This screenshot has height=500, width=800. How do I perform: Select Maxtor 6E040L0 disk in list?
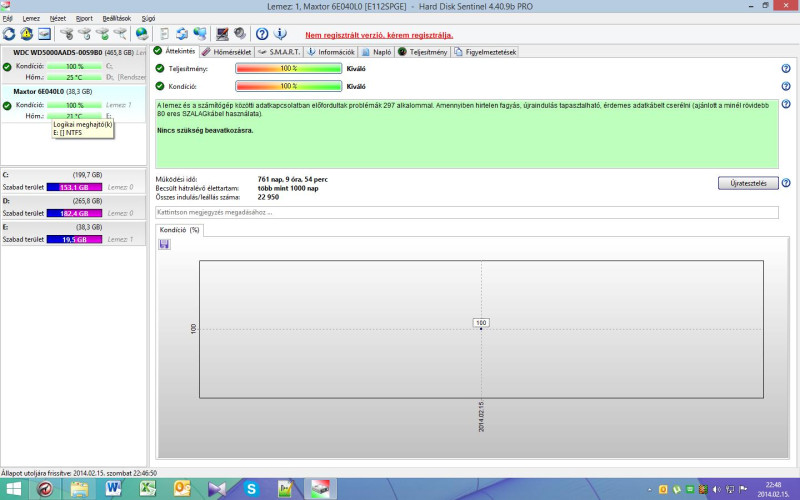coord(73,104)
